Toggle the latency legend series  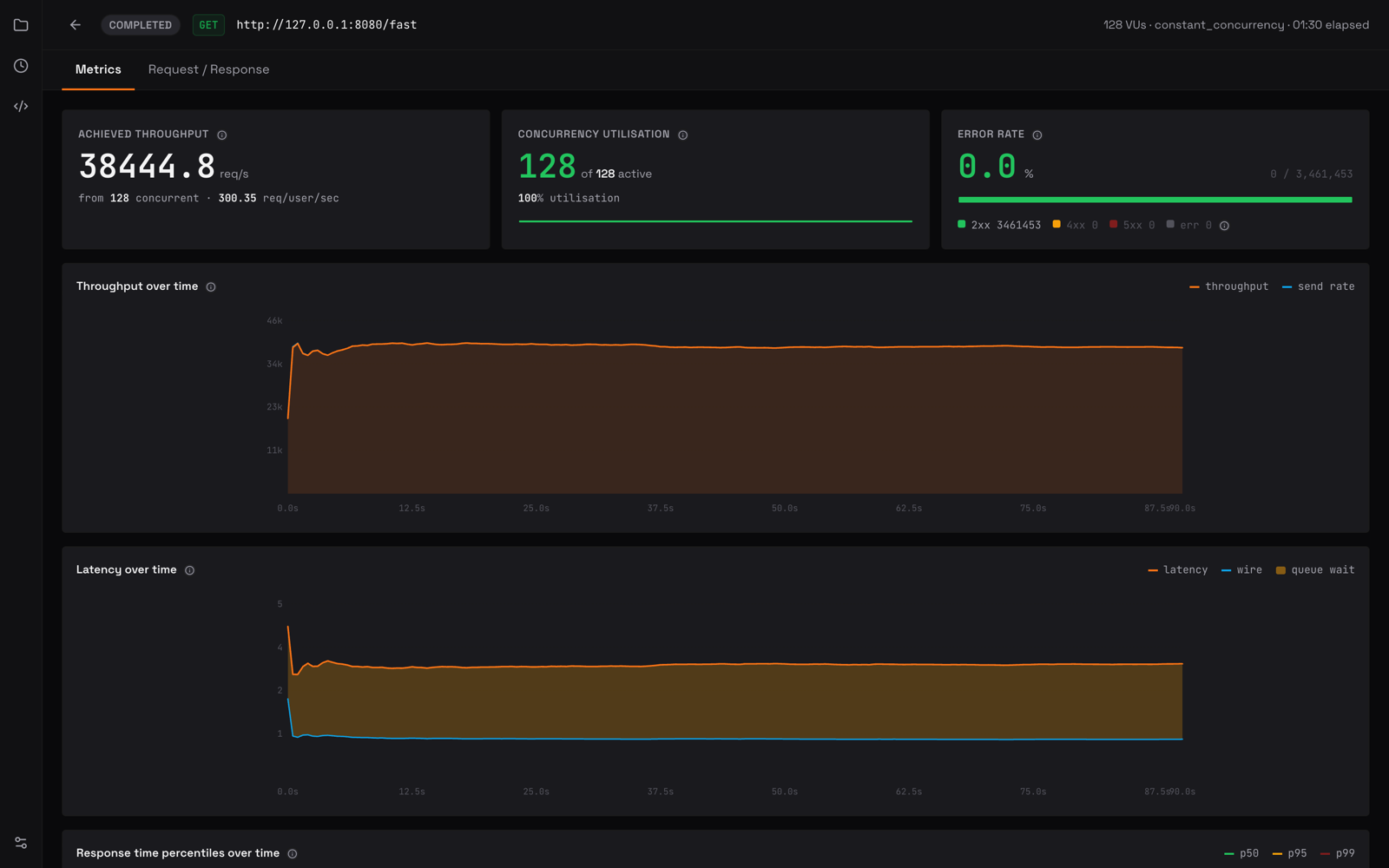point(1177,570)
